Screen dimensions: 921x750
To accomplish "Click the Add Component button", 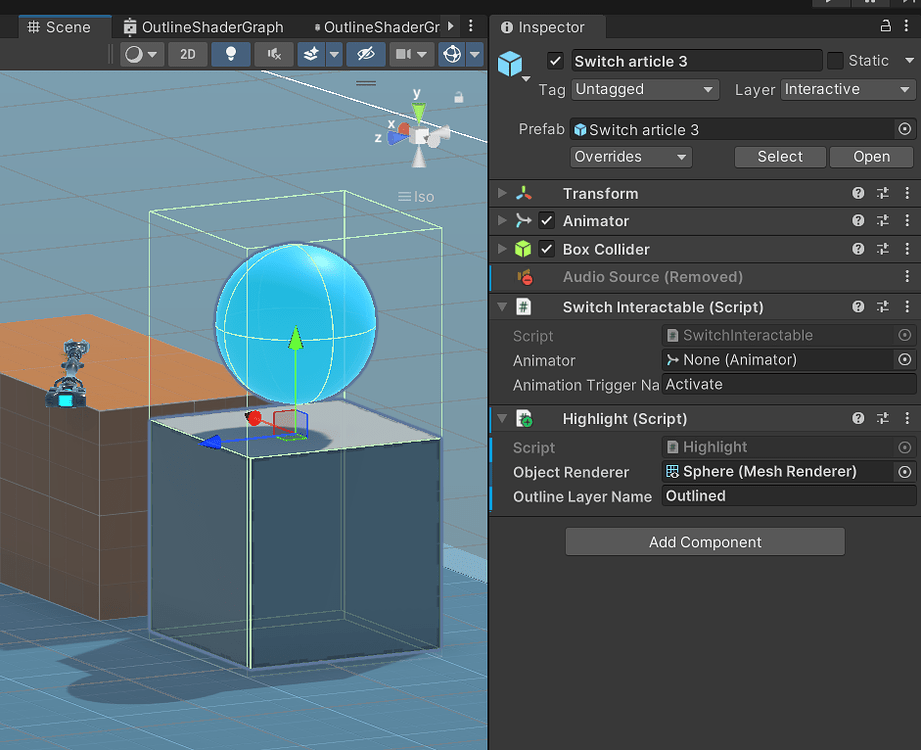I will 704,541.
